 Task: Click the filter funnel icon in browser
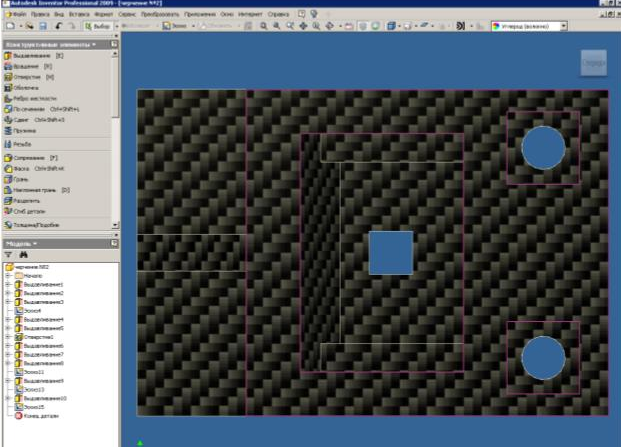(8, 255)
